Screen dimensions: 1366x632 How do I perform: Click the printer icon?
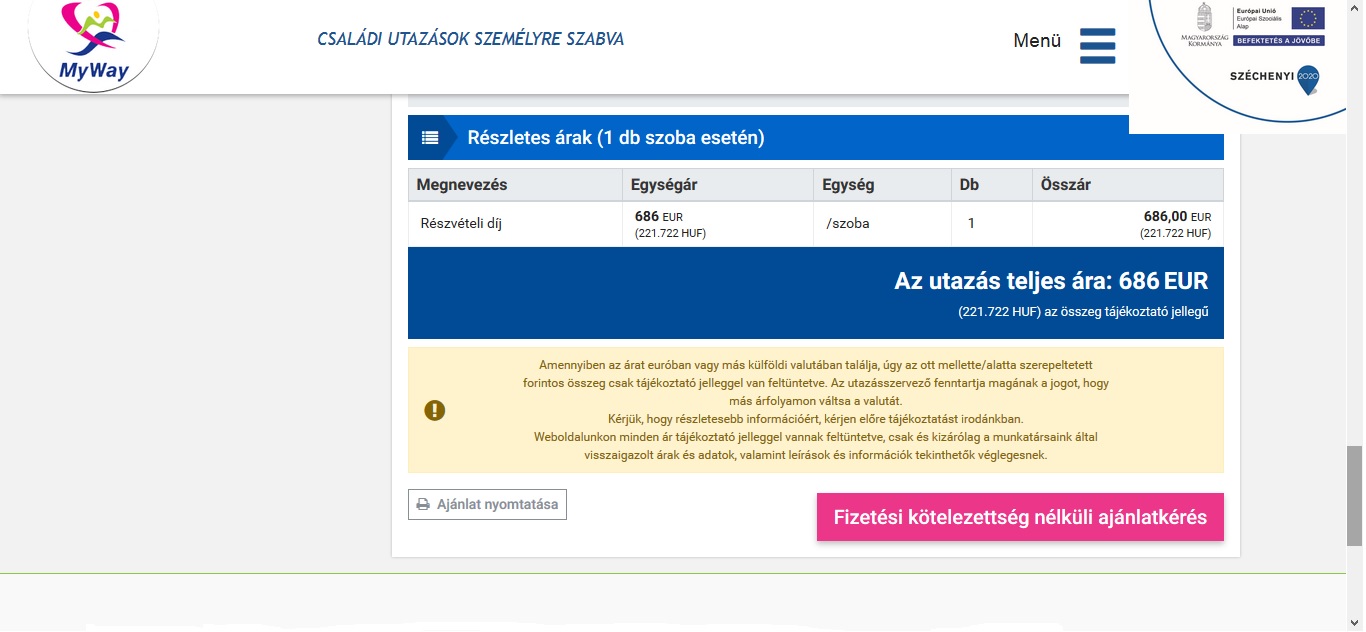423,505
